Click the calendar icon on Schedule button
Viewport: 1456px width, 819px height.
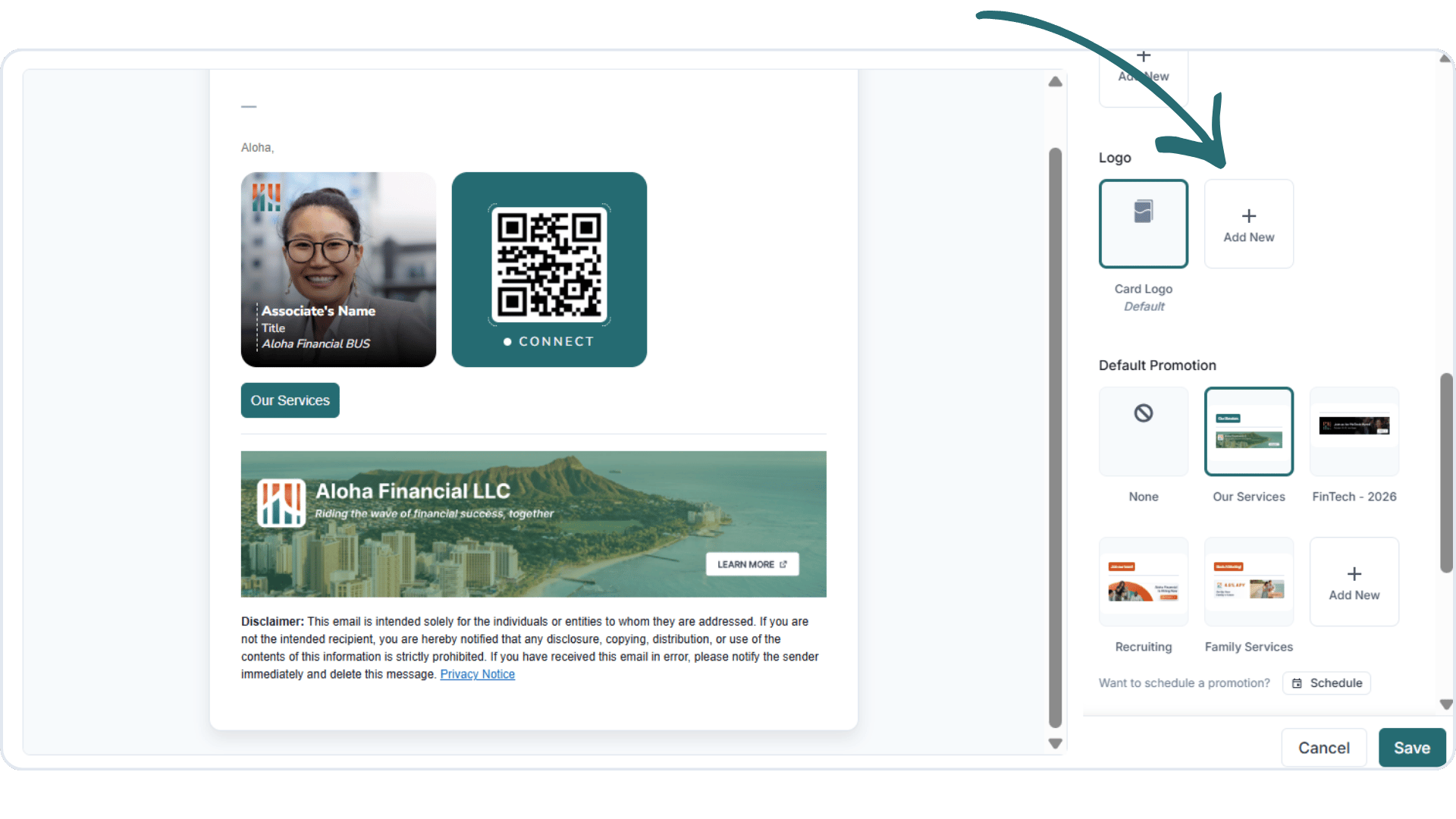[x=1297, y=683]
